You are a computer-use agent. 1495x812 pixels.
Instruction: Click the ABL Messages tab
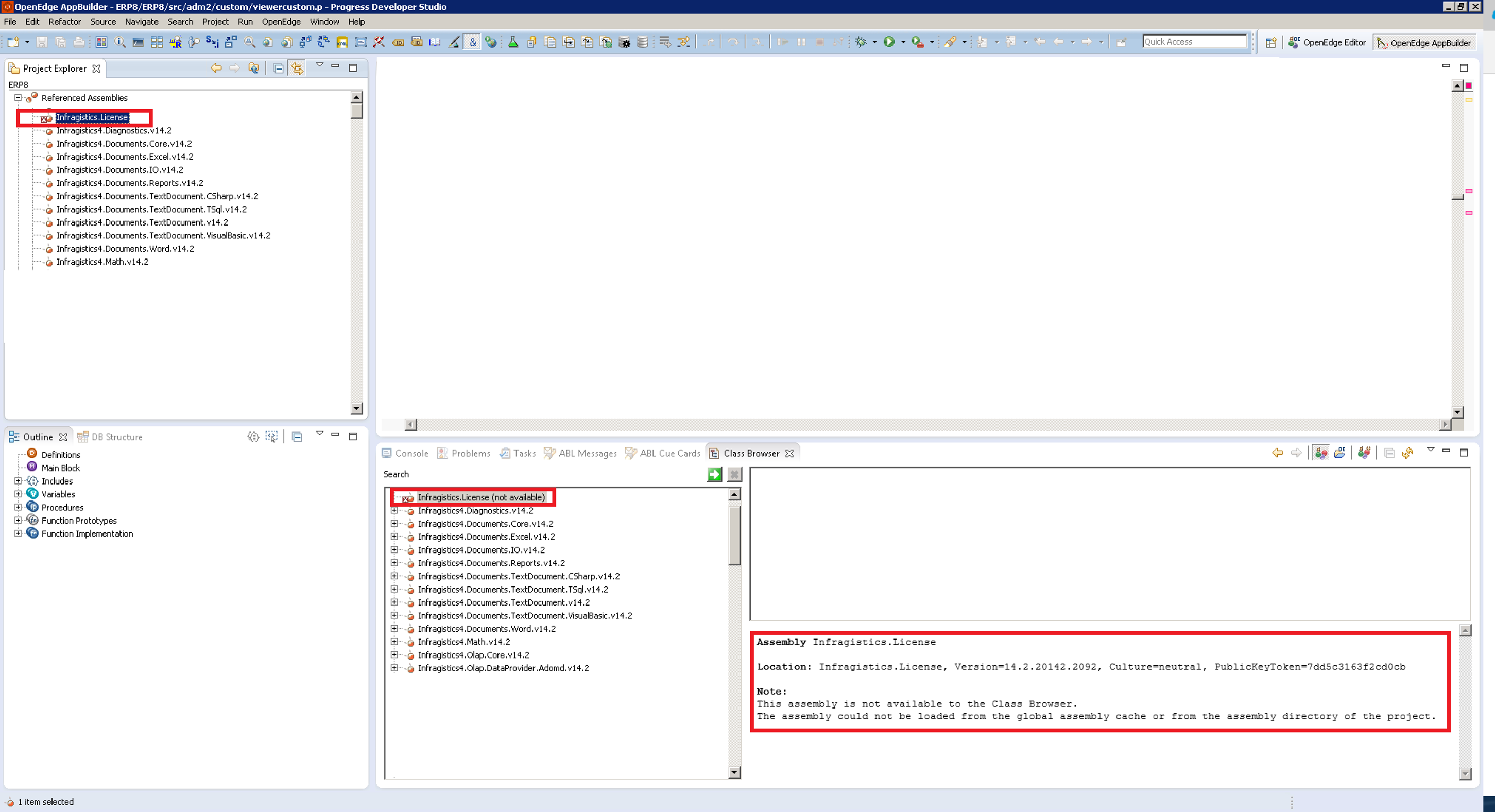(x=580, y=453)
